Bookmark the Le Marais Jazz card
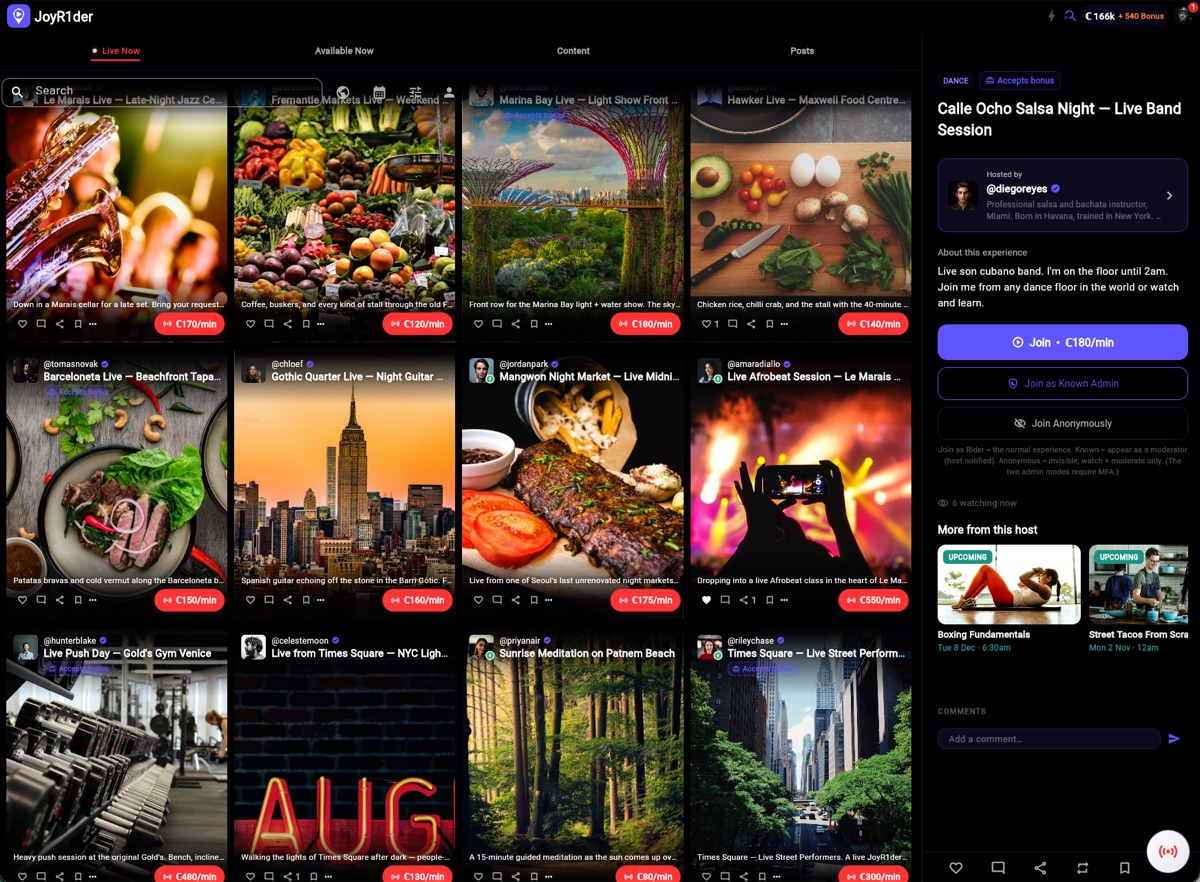Image resolution: width=1200 pixels, height=882 pixels. (78, 324)
